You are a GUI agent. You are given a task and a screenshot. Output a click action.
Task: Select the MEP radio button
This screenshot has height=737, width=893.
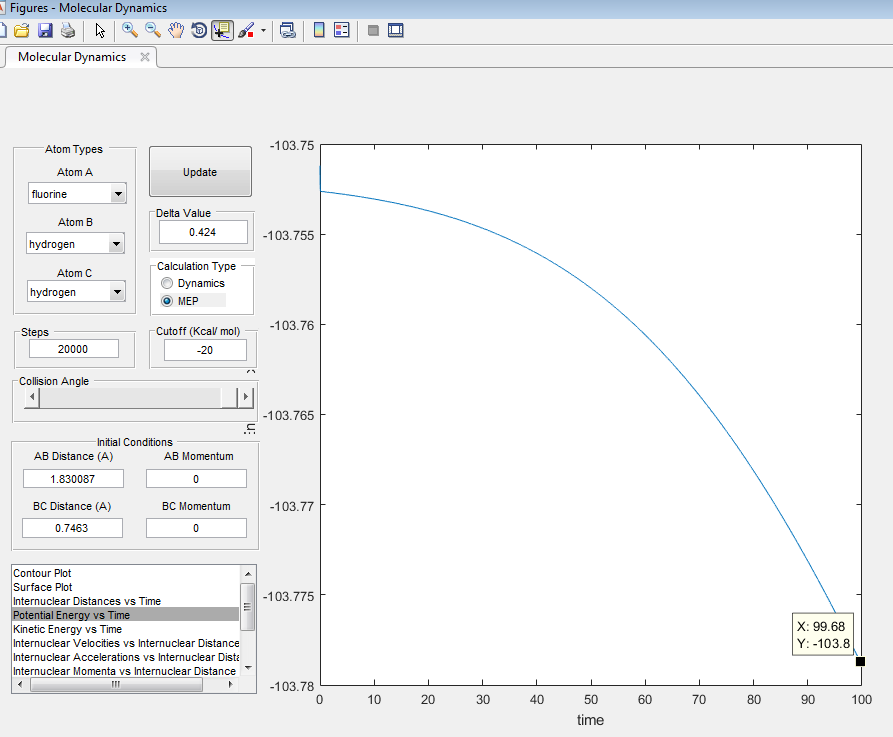click(x=167, y=301)
